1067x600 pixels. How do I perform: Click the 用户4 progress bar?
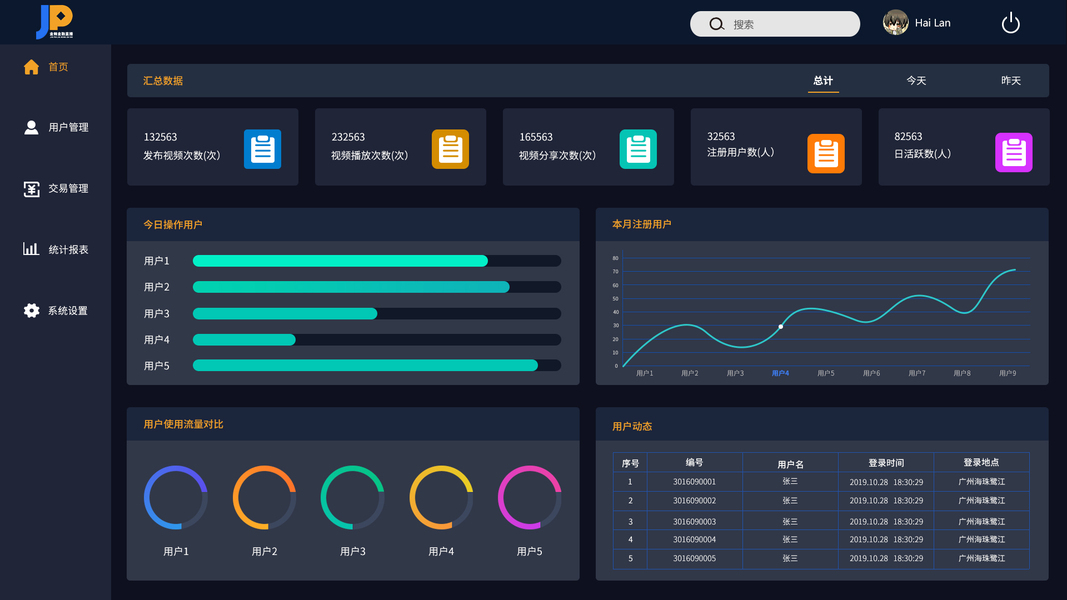[x=376, y=339]
